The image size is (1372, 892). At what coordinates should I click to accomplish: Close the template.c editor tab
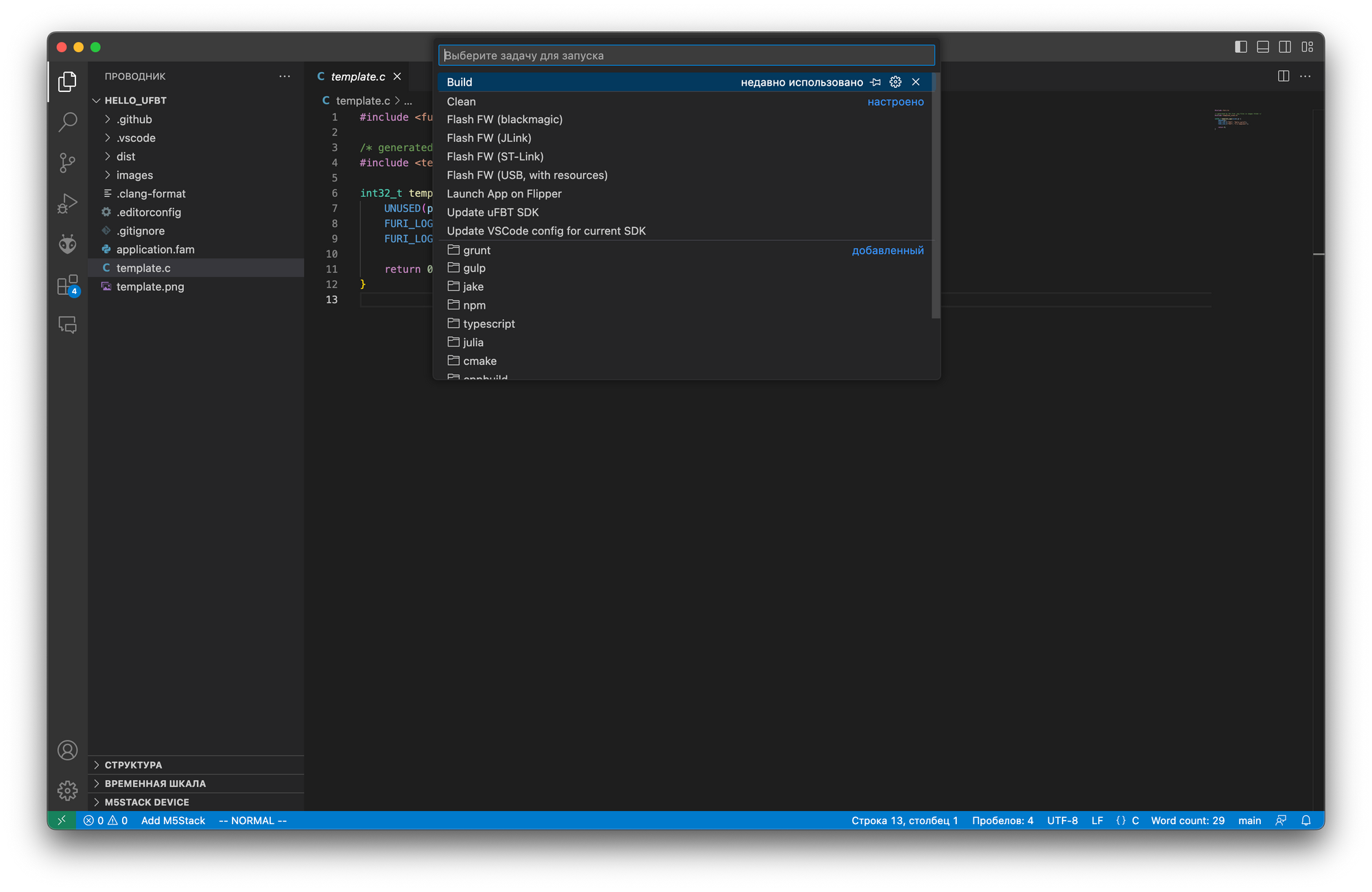pyautogui.click(x=397, y=76)
